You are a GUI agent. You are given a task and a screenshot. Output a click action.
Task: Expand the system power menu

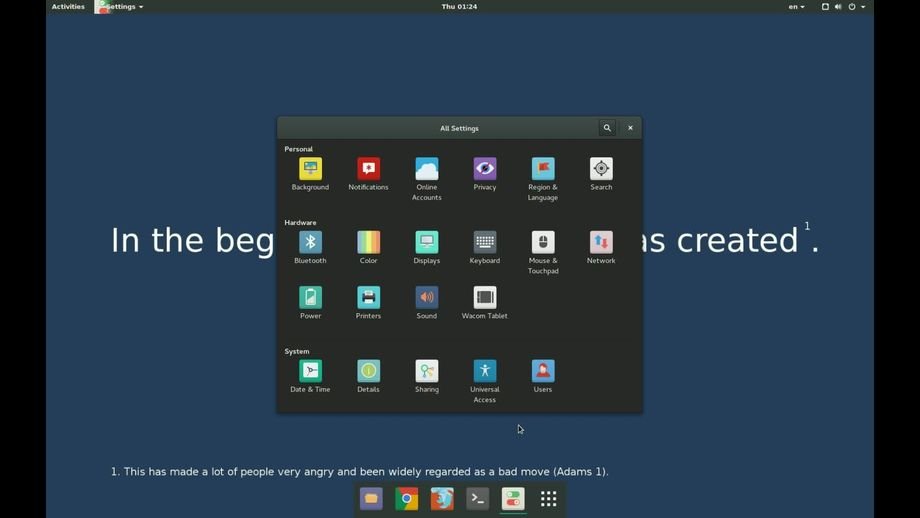[x=856, y=7]
